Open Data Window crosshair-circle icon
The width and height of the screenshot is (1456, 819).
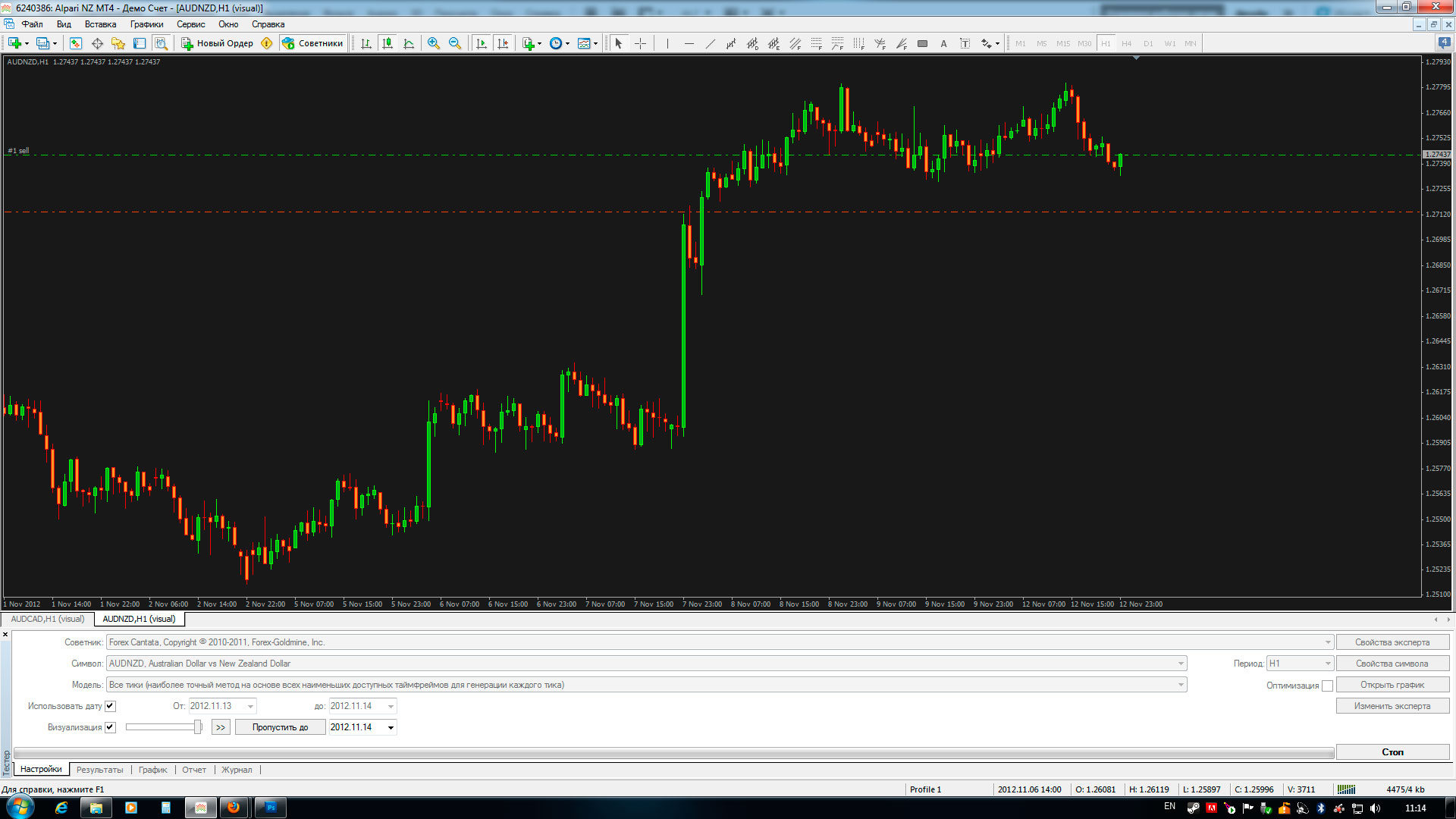(97, 43)
